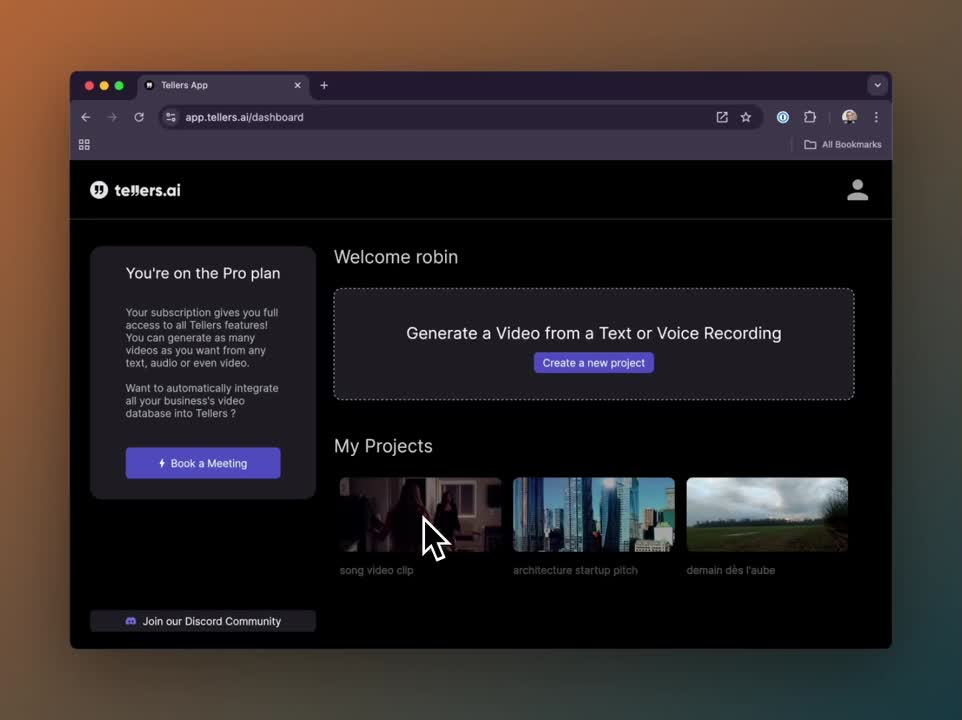Image resolution: width=962 pixels, height=720 pixels.
Task: Go back using the browser arrow
Action: 86,117
